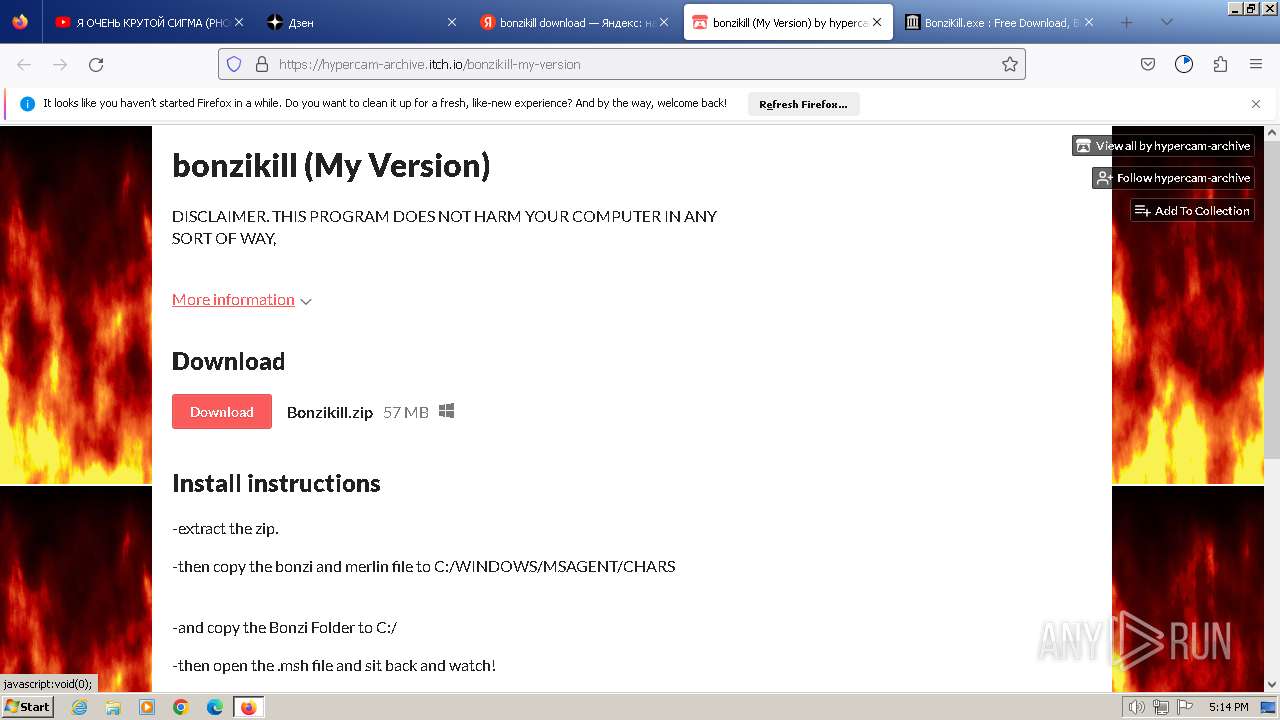Launch Edge from taskbar

(215, 707)
